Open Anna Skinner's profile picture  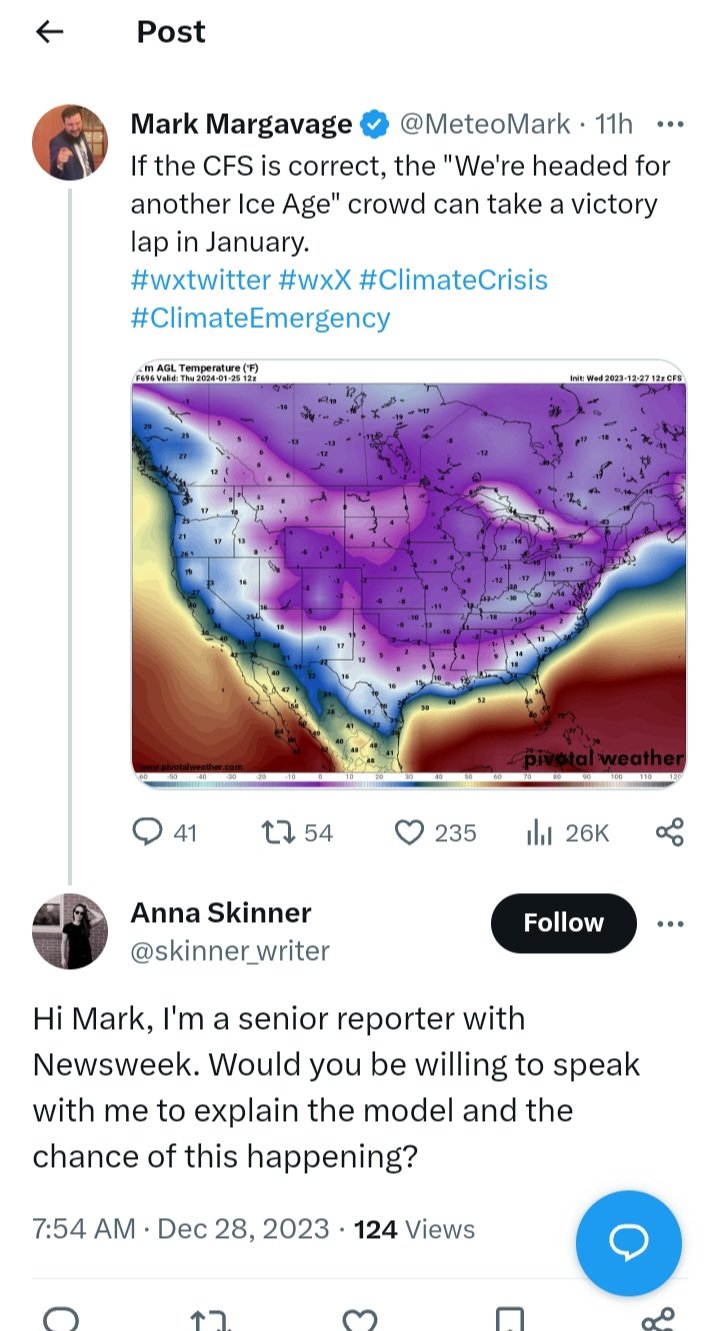tap(70, 931)
